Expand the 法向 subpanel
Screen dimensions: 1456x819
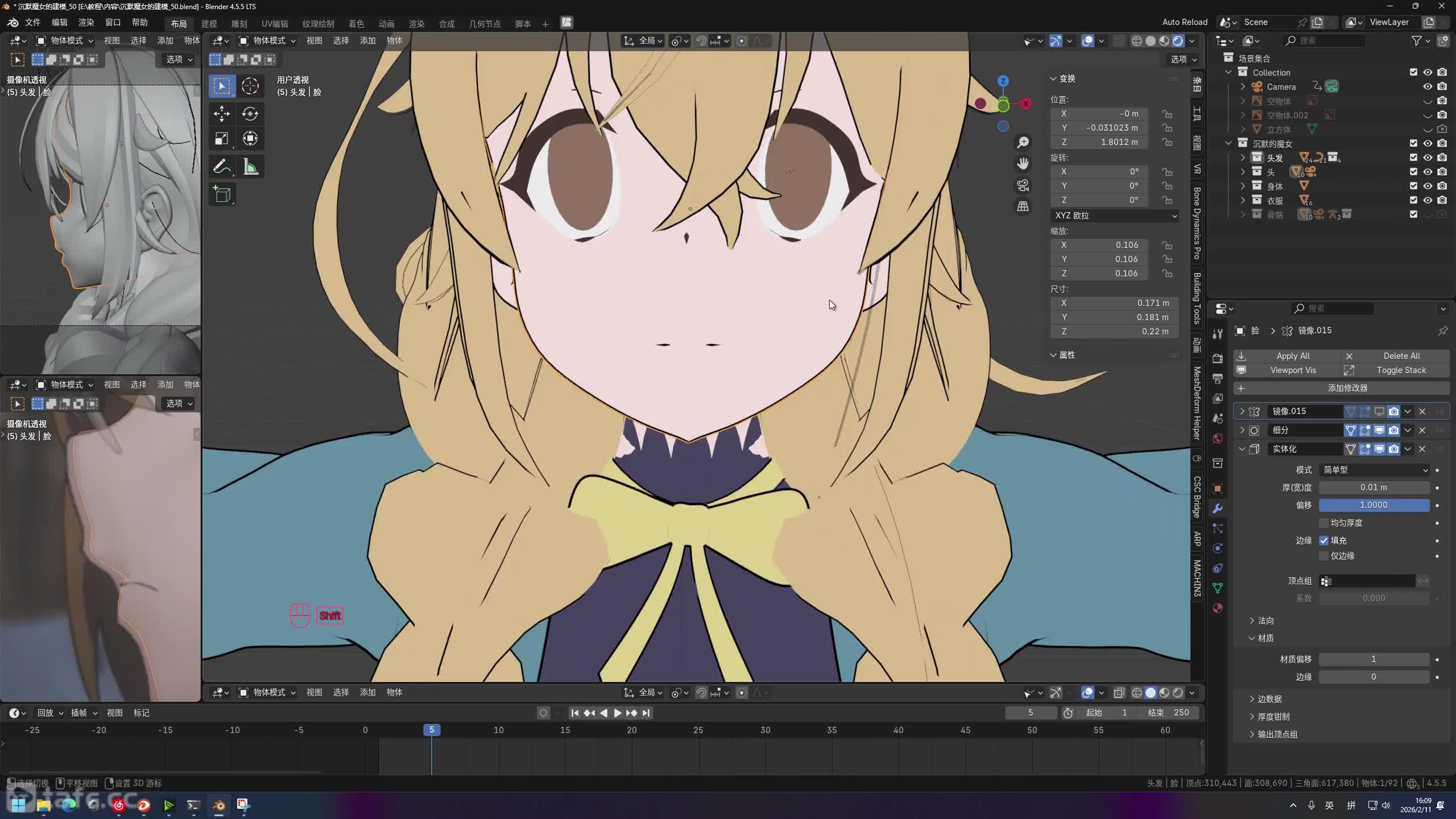(x=1265, y=621)
